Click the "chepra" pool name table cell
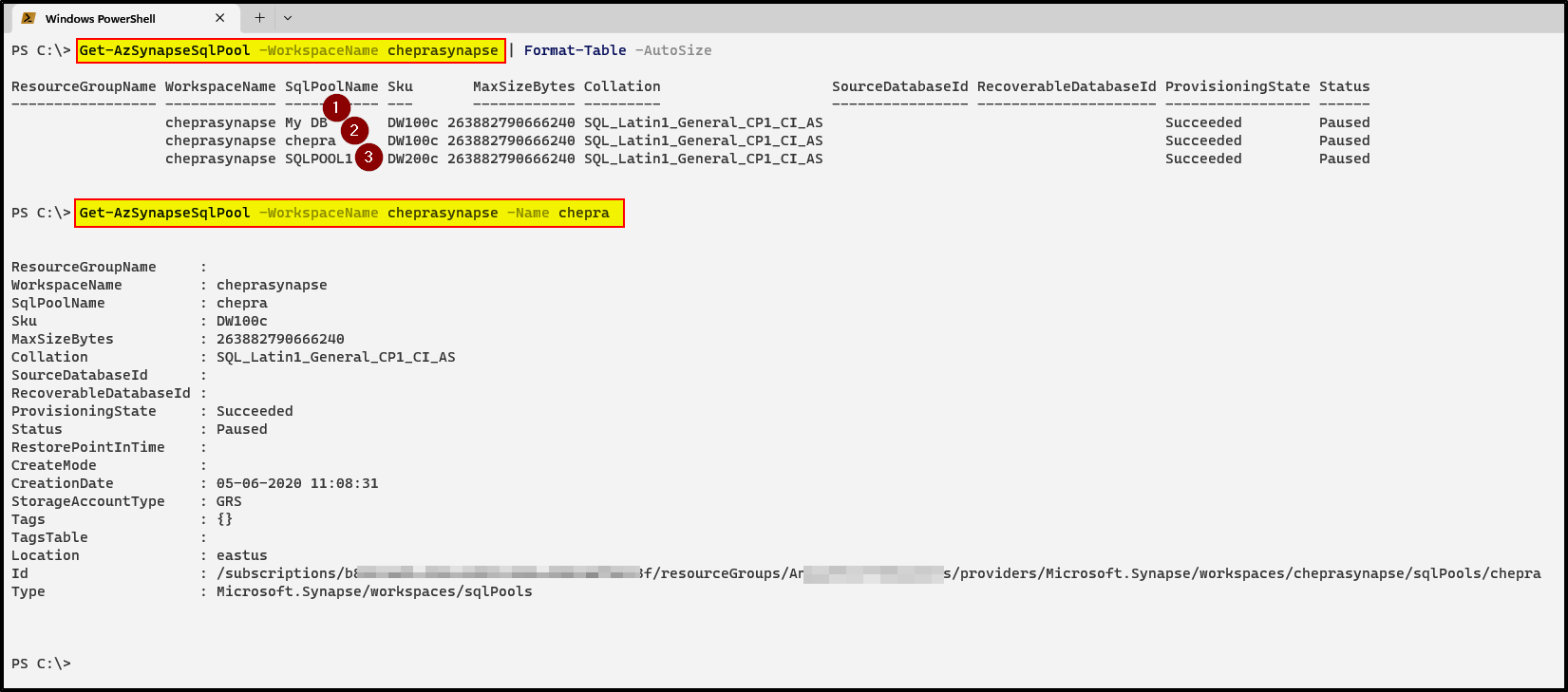The image size is (1568, 692). (311, 140)
